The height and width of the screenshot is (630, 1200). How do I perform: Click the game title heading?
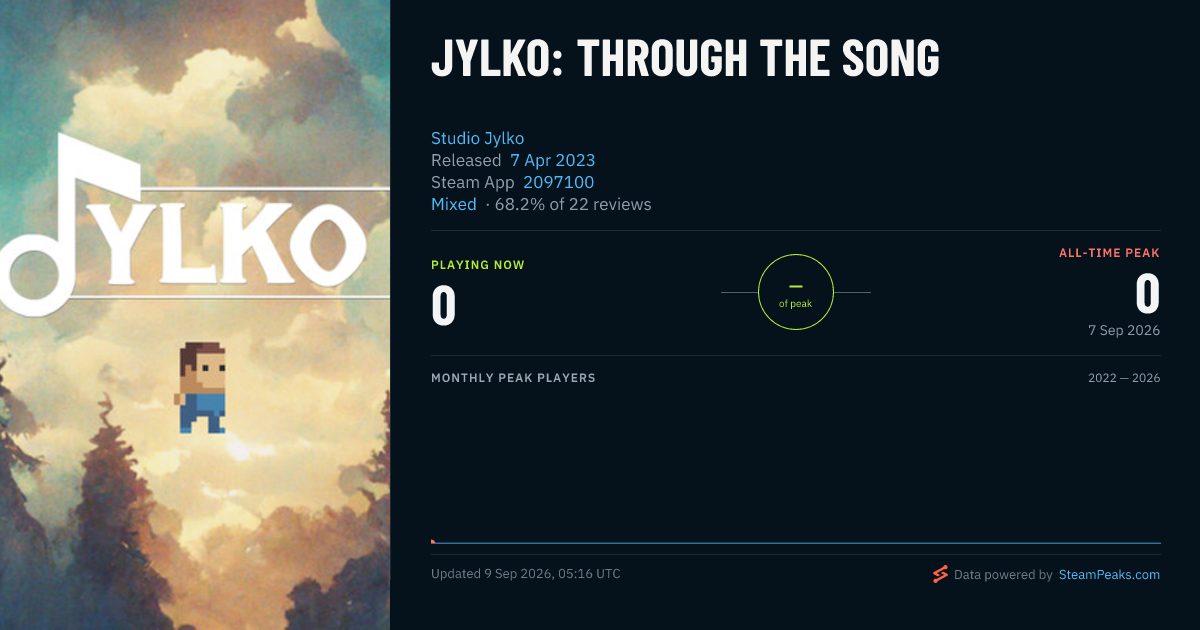pyautogui.click(x=685, y=59)
